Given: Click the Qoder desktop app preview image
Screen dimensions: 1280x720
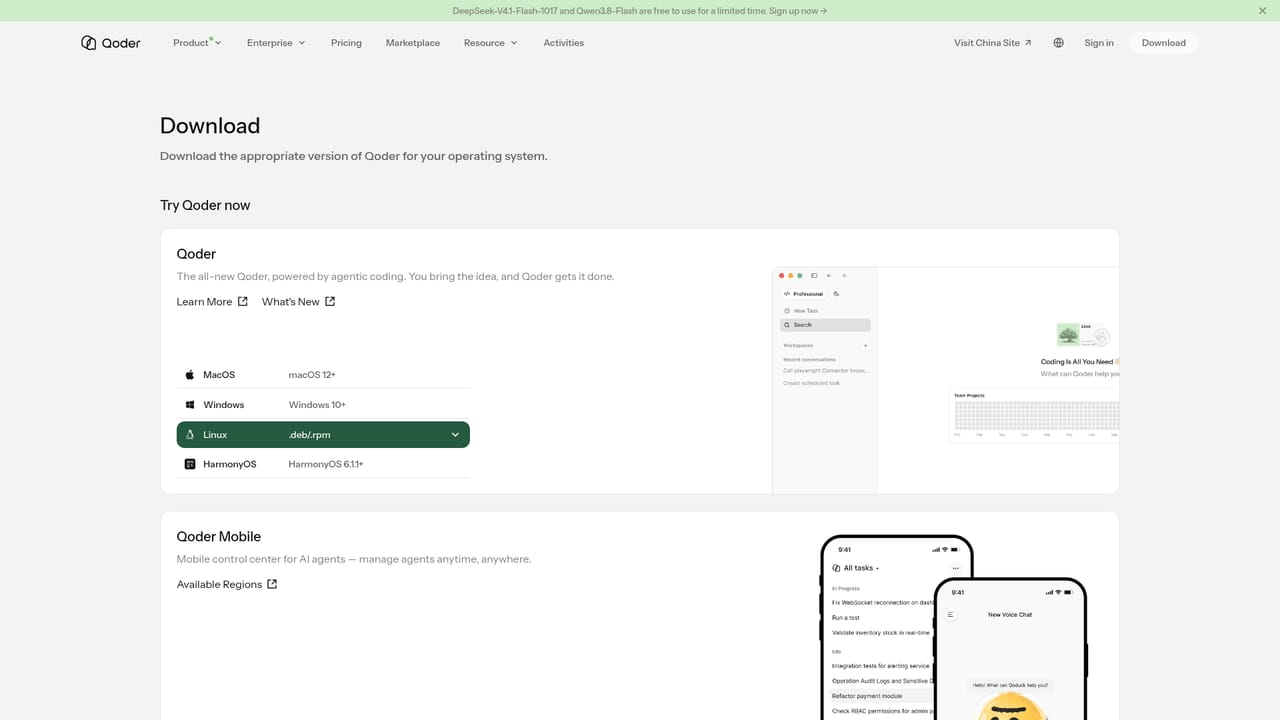Looking at the screenshot, I should (945, 380).
